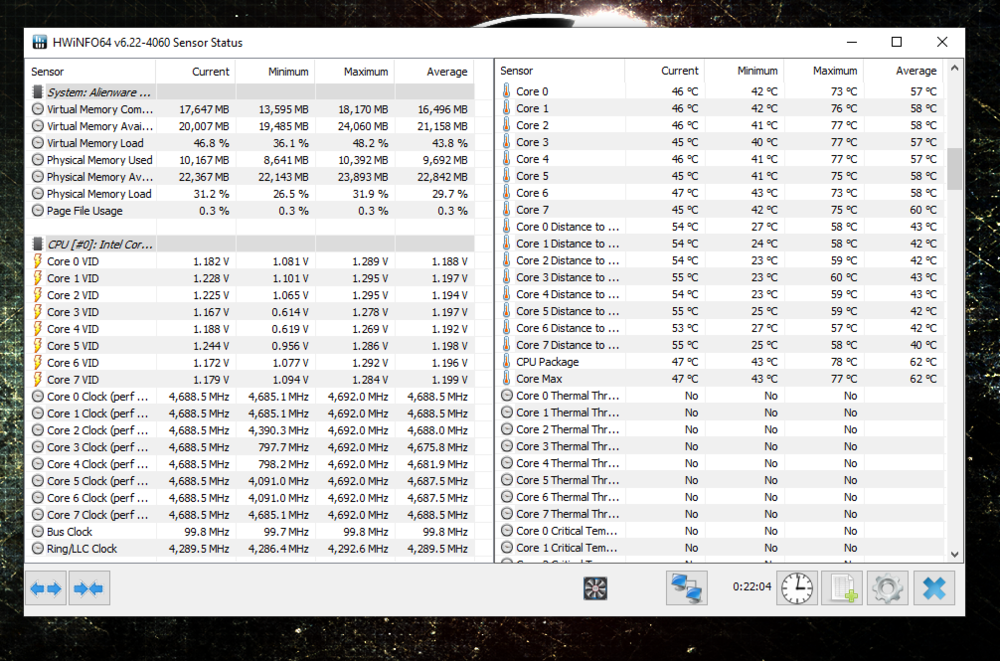The width and height of the screenshot is (1000, 661).
Task: Click the HWiNFO64 title bar app icon
Action: point(40,42)
